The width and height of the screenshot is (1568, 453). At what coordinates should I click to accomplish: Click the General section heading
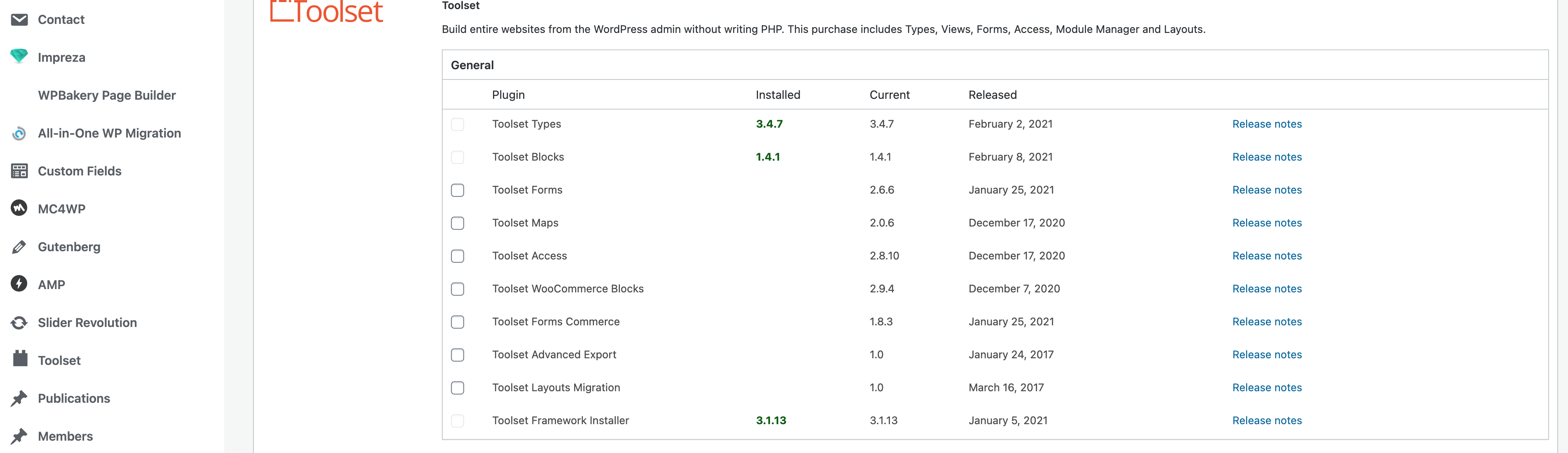[x=472, y=65]
